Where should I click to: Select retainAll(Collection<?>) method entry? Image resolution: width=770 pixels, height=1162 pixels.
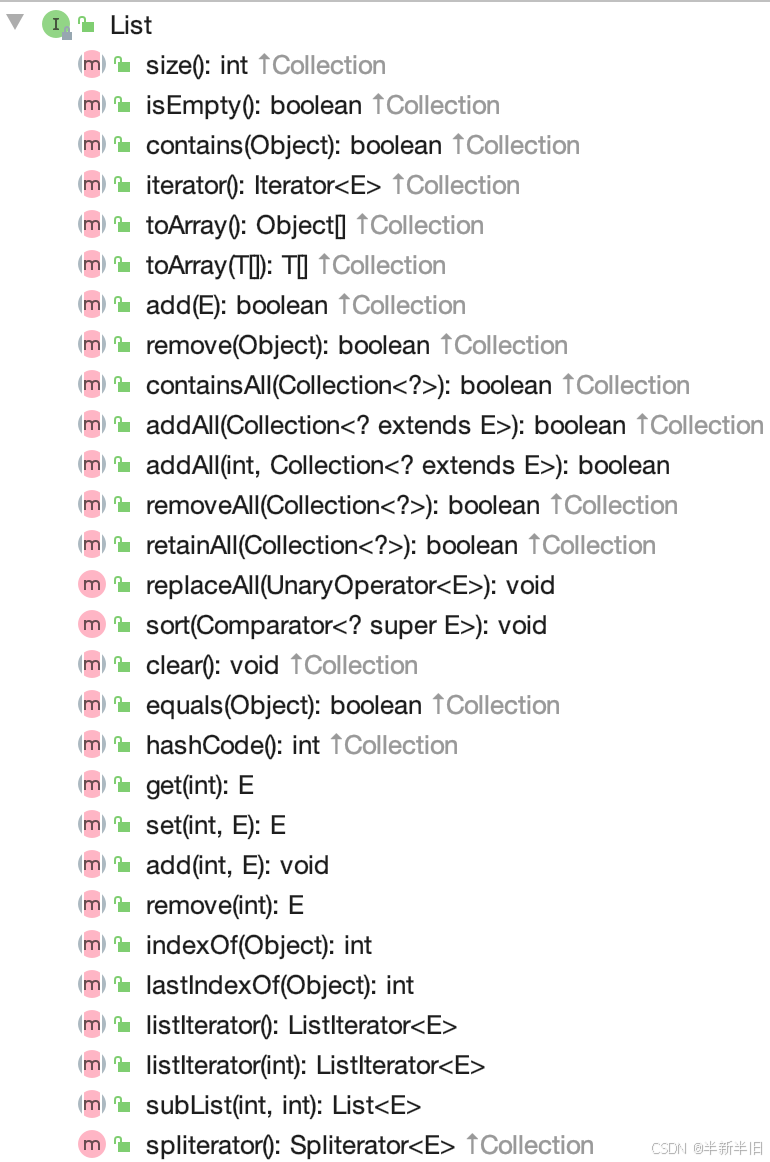[x=331, y=545]
